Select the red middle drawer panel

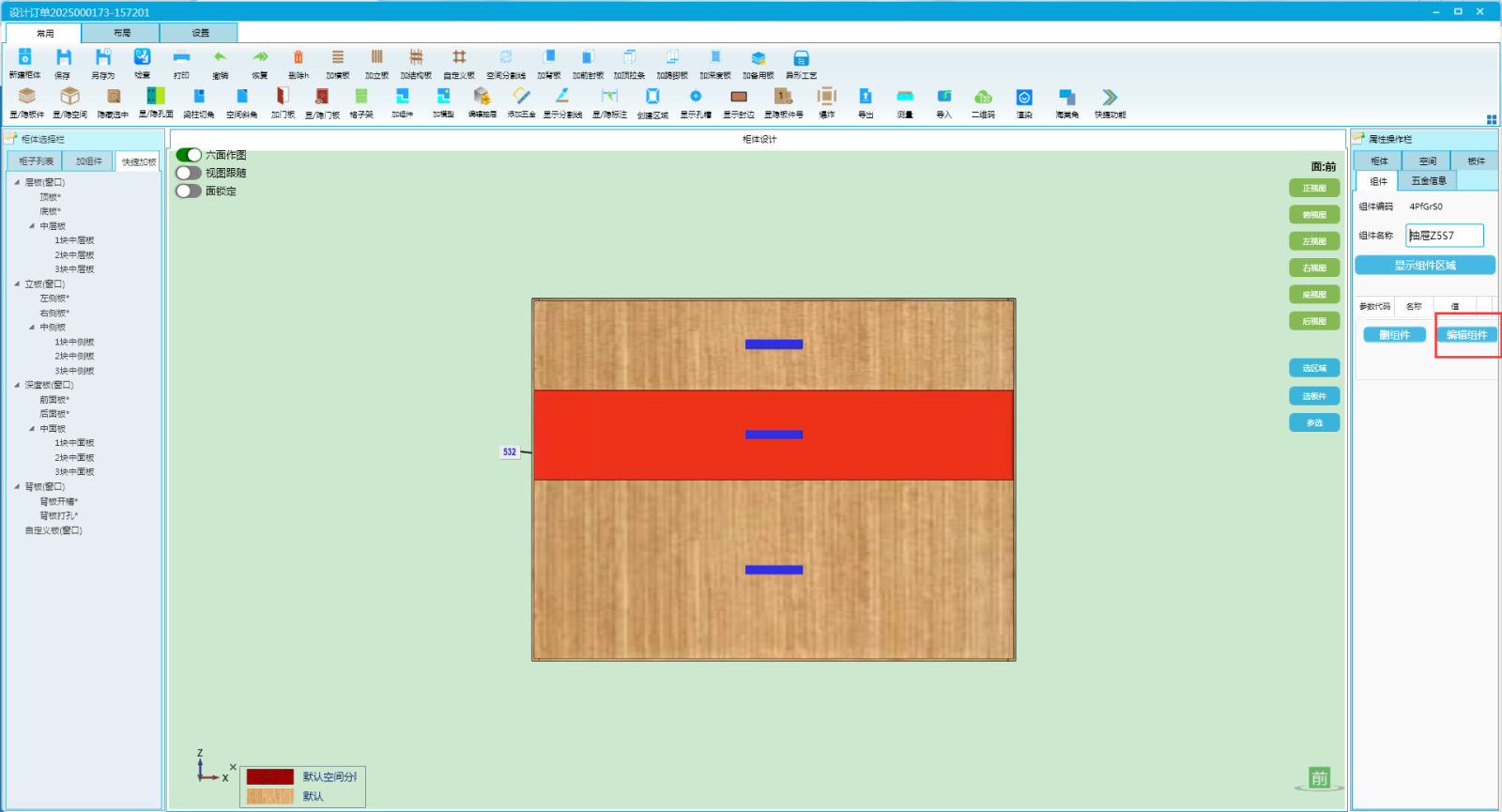coord(774,436)
